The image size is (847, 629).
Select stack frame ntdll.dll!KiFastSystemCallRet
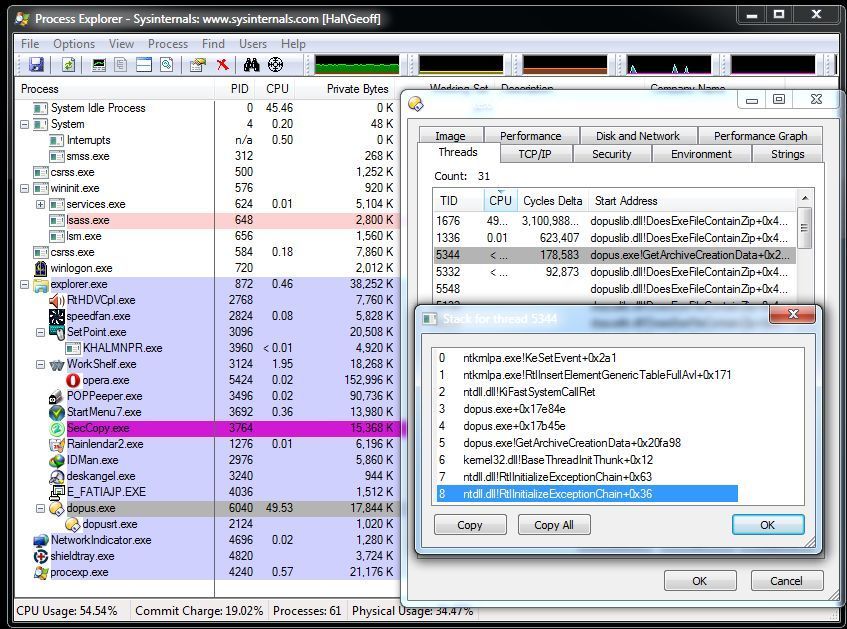(x=529, y=392)
